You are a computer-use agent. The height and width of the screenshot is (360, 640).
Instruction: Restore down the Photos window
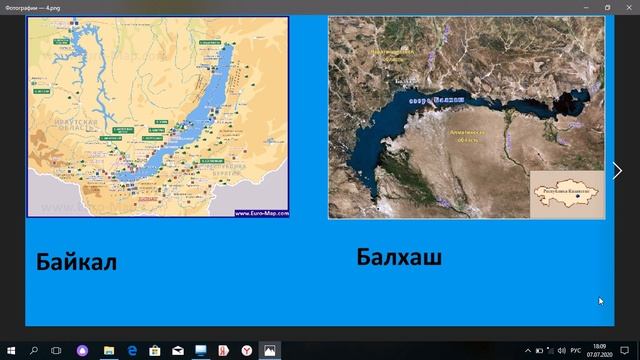coord(607,7)
